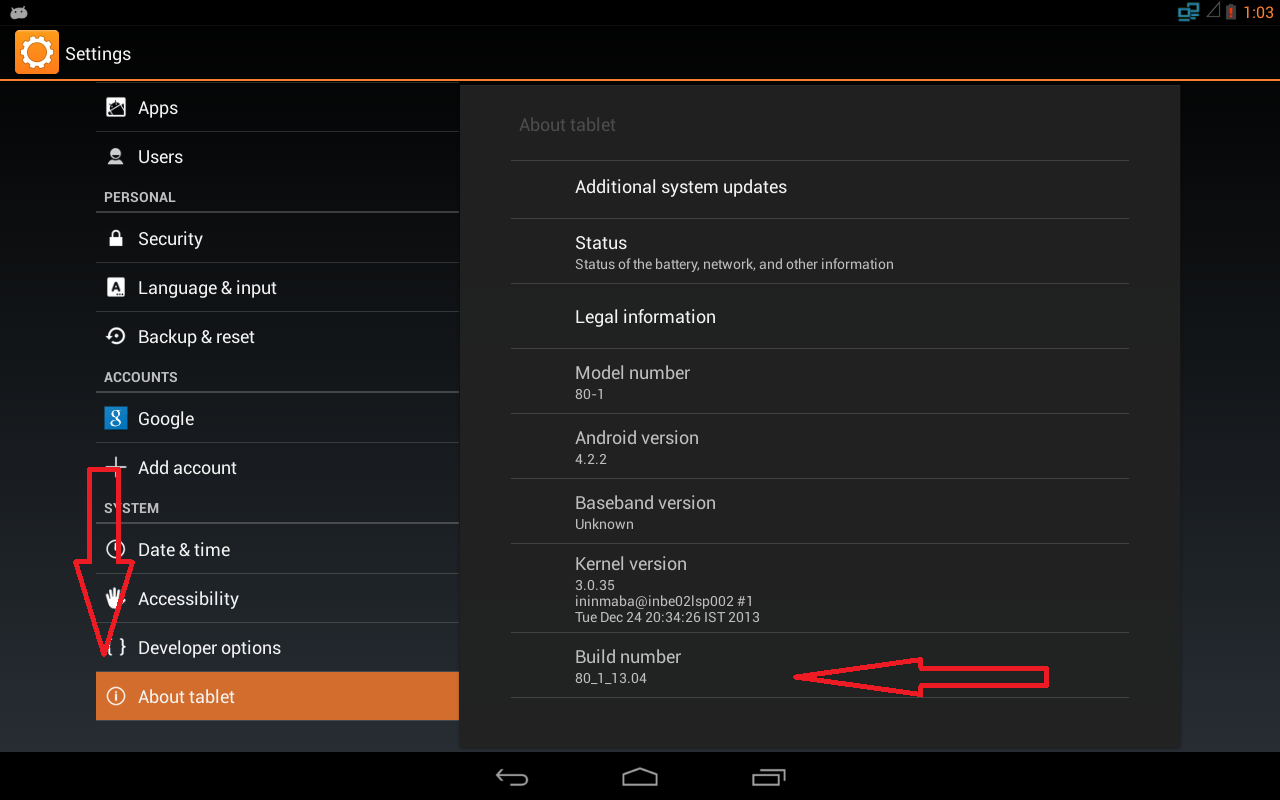Viewport: 1280px width, 800px height.
Task: Open Legal information
Action: [820, 316]
